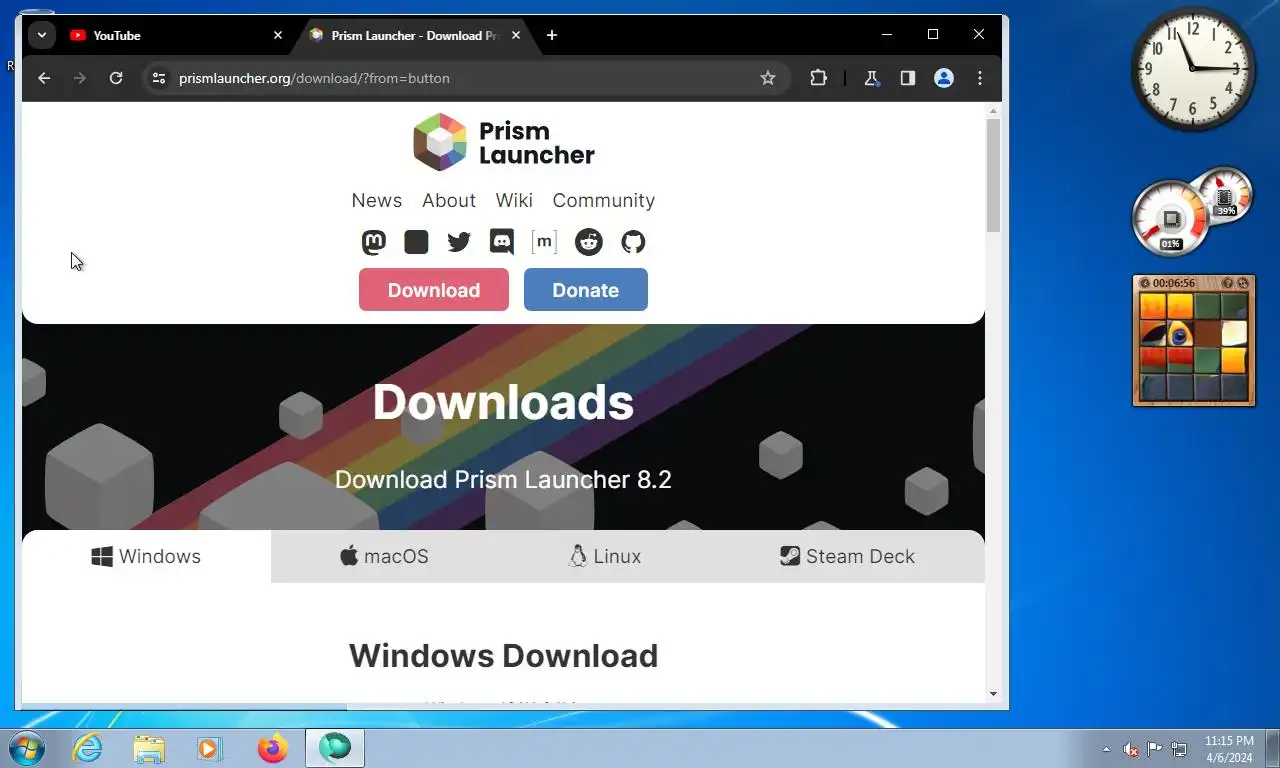The image size is (1280, 768).
Task: Open the Wiki navigation link
Action: tap(514, 200)
